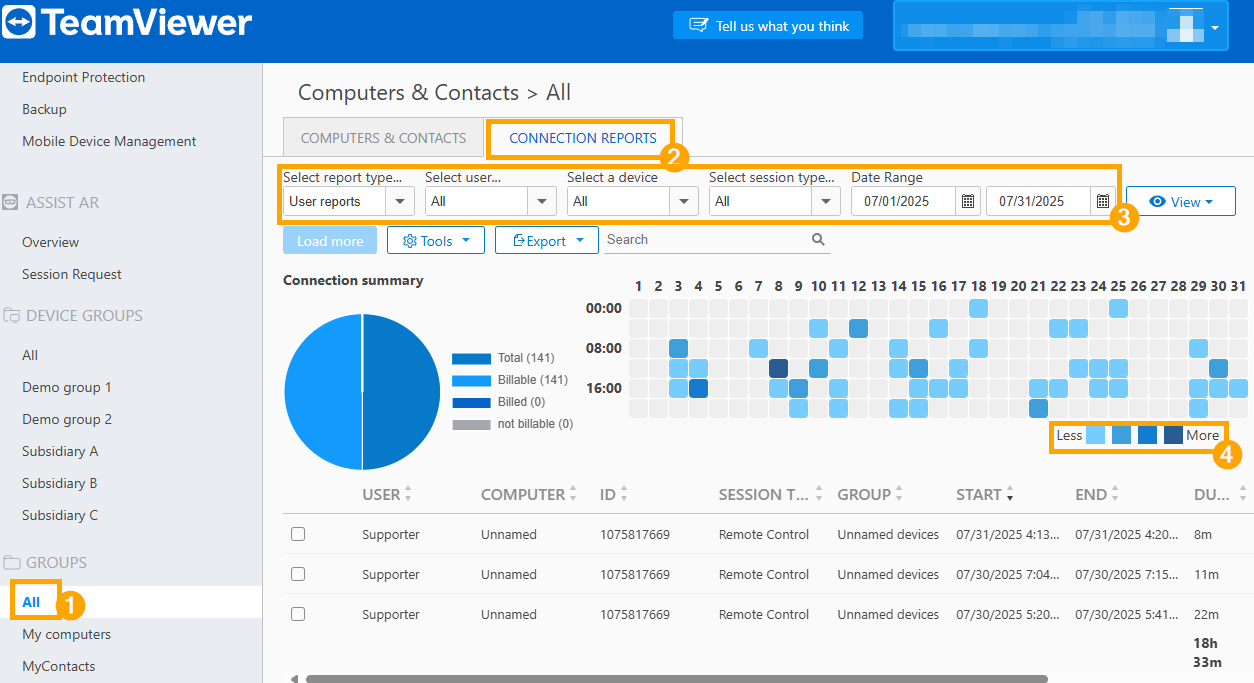The image size is (1254, 683).
Task: Select Demo group 2 device group
Action: coord(67,419)
